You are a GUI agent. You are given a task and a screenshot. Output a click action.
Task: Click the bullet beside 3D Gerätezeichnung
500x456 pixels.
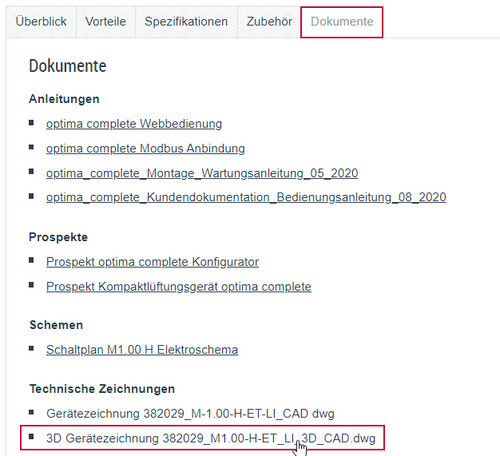[x=31, y=436]
